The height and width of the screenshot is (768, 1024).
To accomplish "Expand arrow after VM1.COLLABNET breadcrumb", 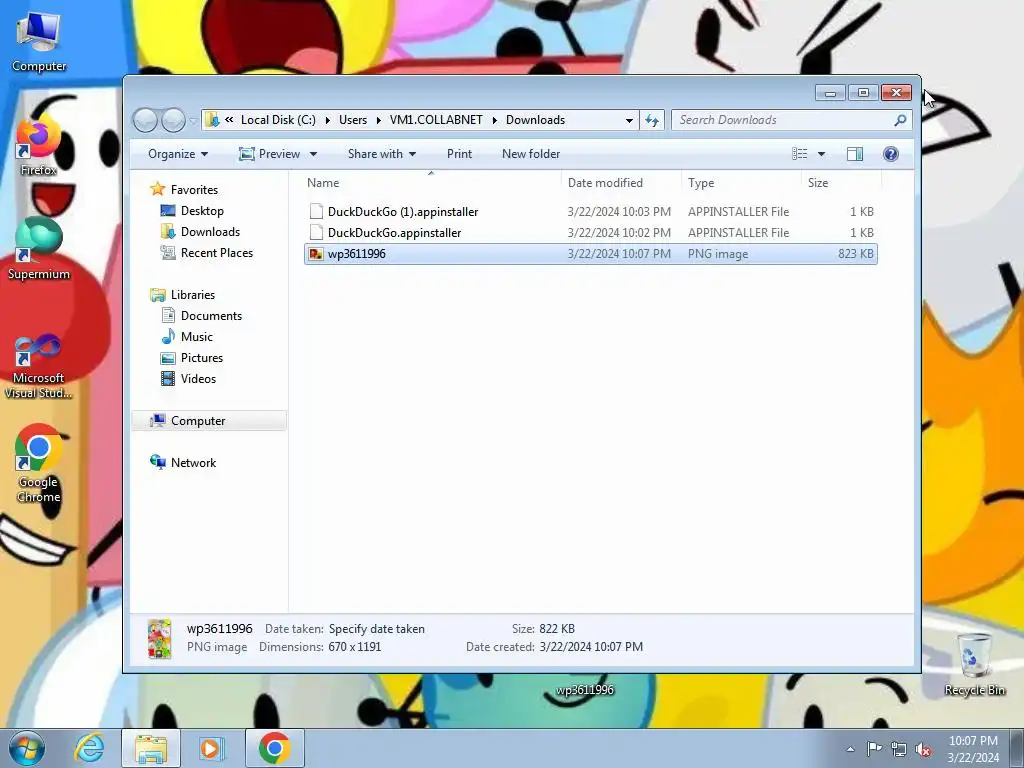I will pos(494,120).
